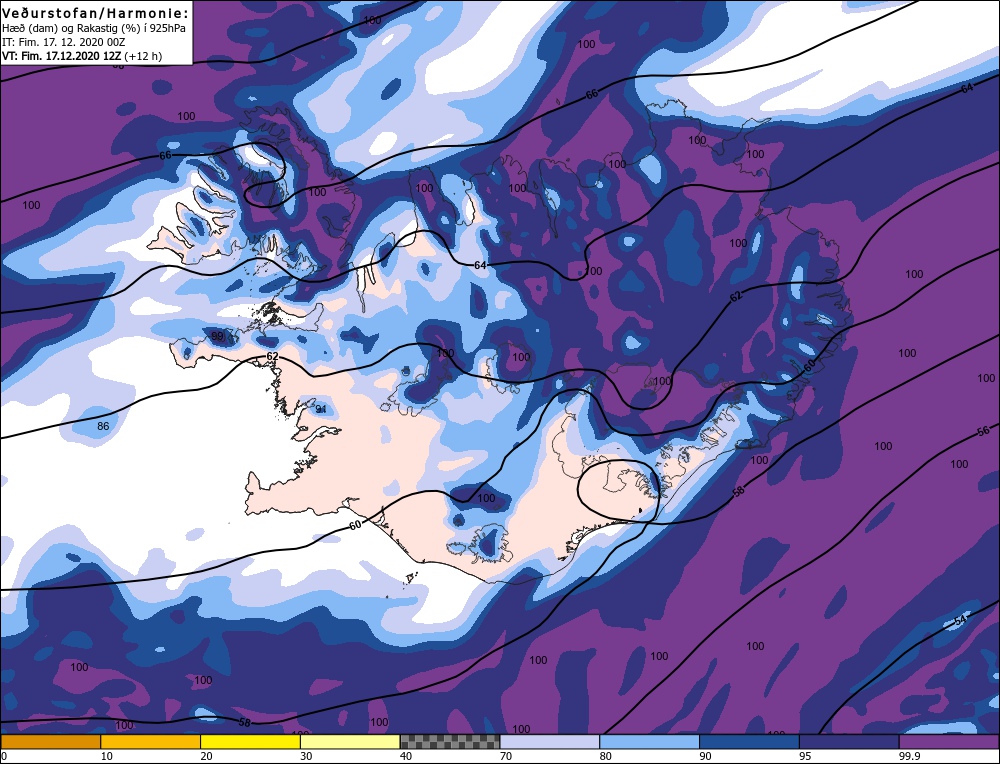Click the "70" legend scale value

click(x=506, y=756)
